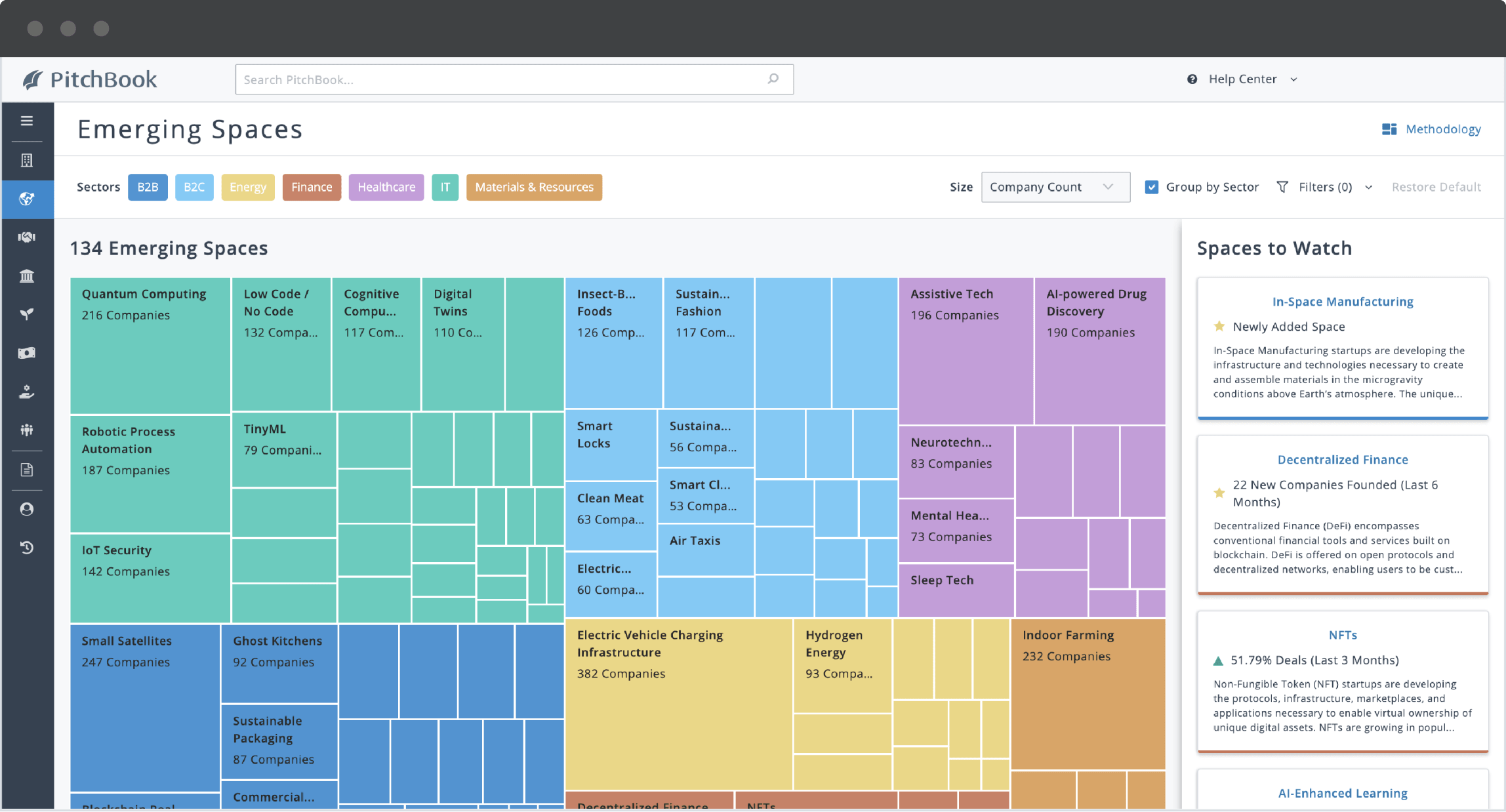The image size is (1506, 812).
Task: Open the Decentralized Finance space to watch
Action: coord(1342,459)
